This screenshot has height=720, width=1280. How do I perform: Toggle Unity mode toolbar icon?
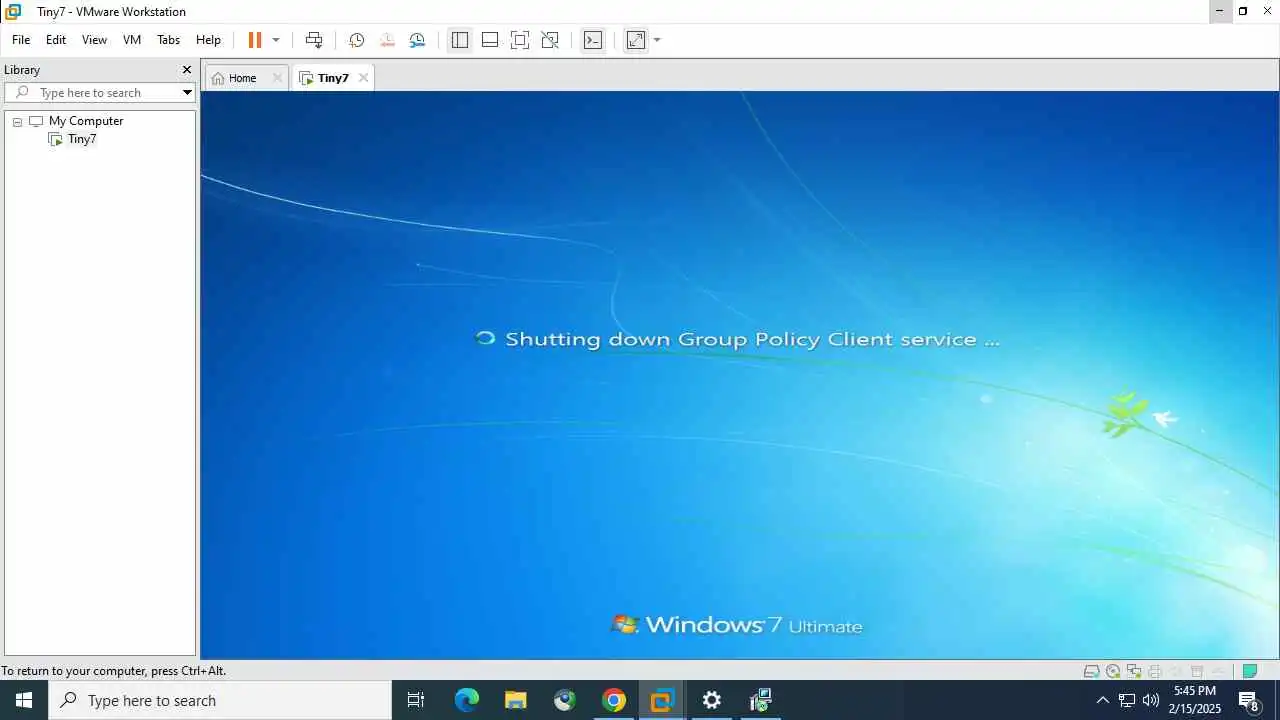(x=550, y=40)
